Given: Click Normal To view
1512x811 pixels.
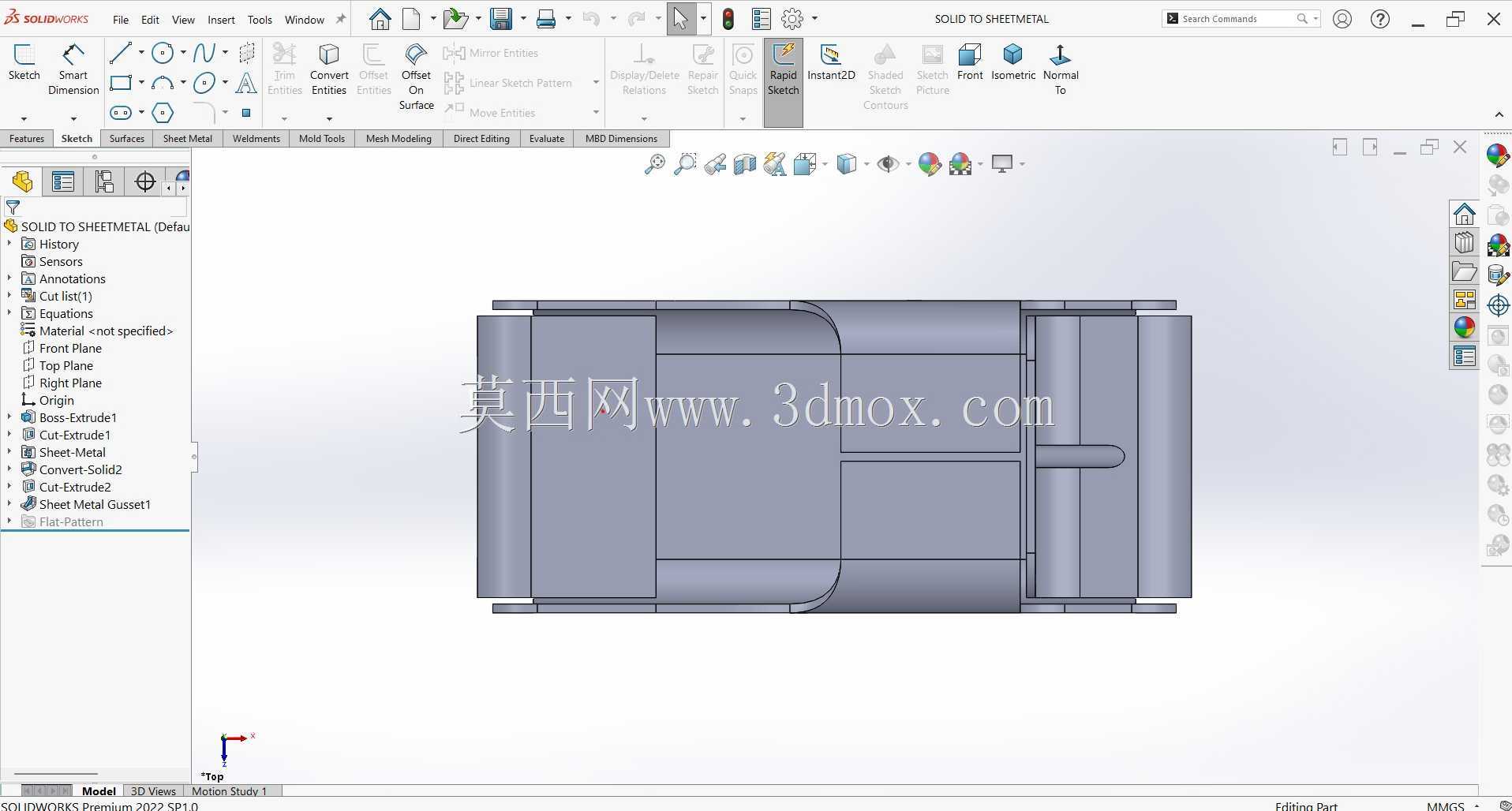Looking at the screenshot, I should click(1061, 70).
